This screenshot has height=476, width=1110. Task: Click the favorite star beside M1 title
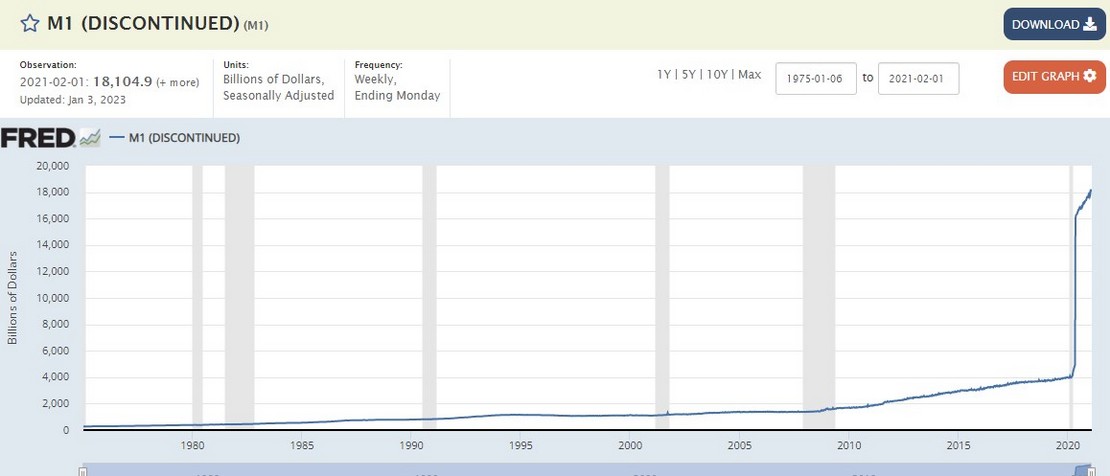[x=30, y=23]
